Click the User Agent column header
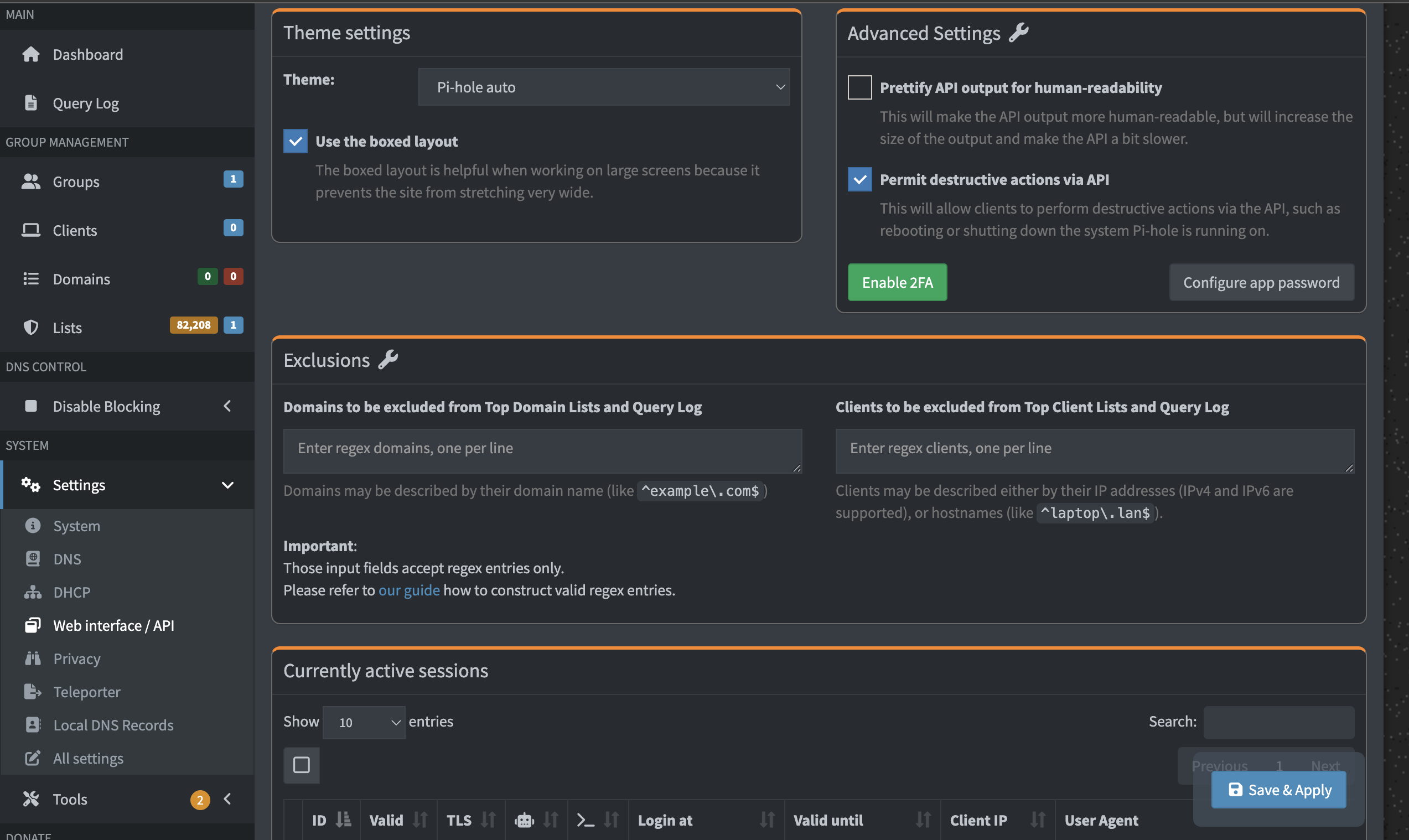The image size is (1409, 840). (x=1101, y=820)
